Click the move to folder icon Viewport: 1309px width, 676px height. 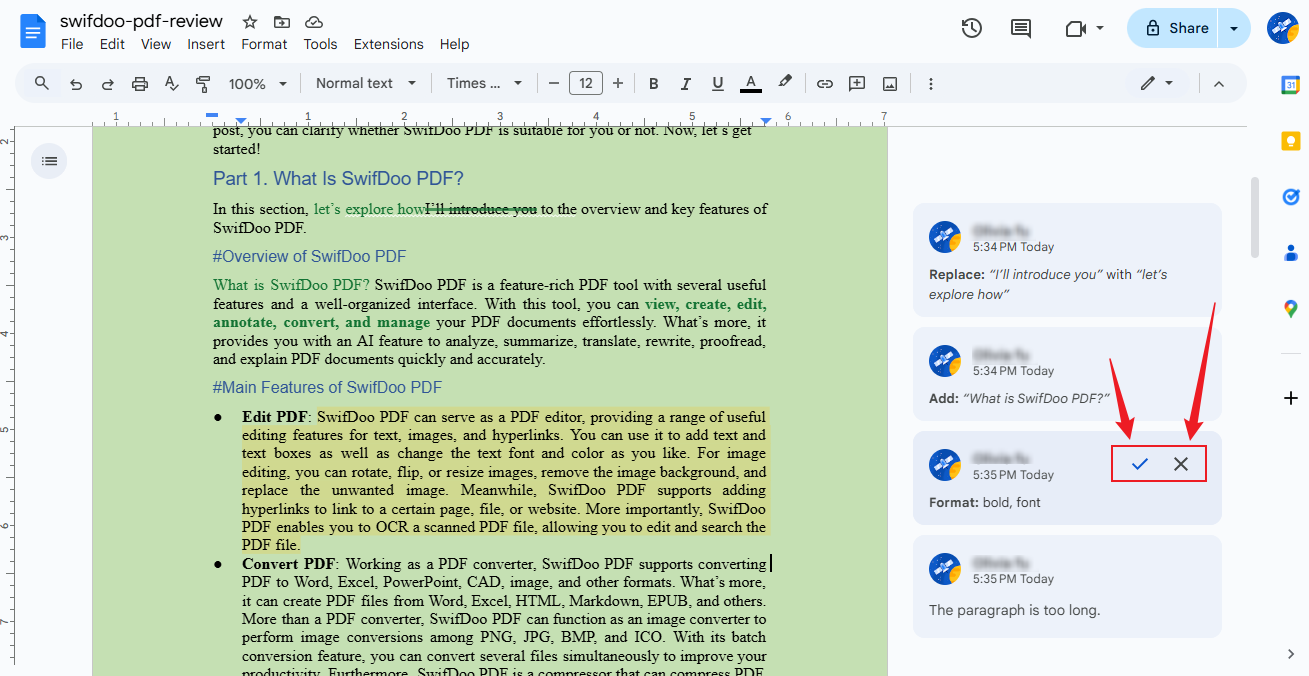[x=282, y=22]
